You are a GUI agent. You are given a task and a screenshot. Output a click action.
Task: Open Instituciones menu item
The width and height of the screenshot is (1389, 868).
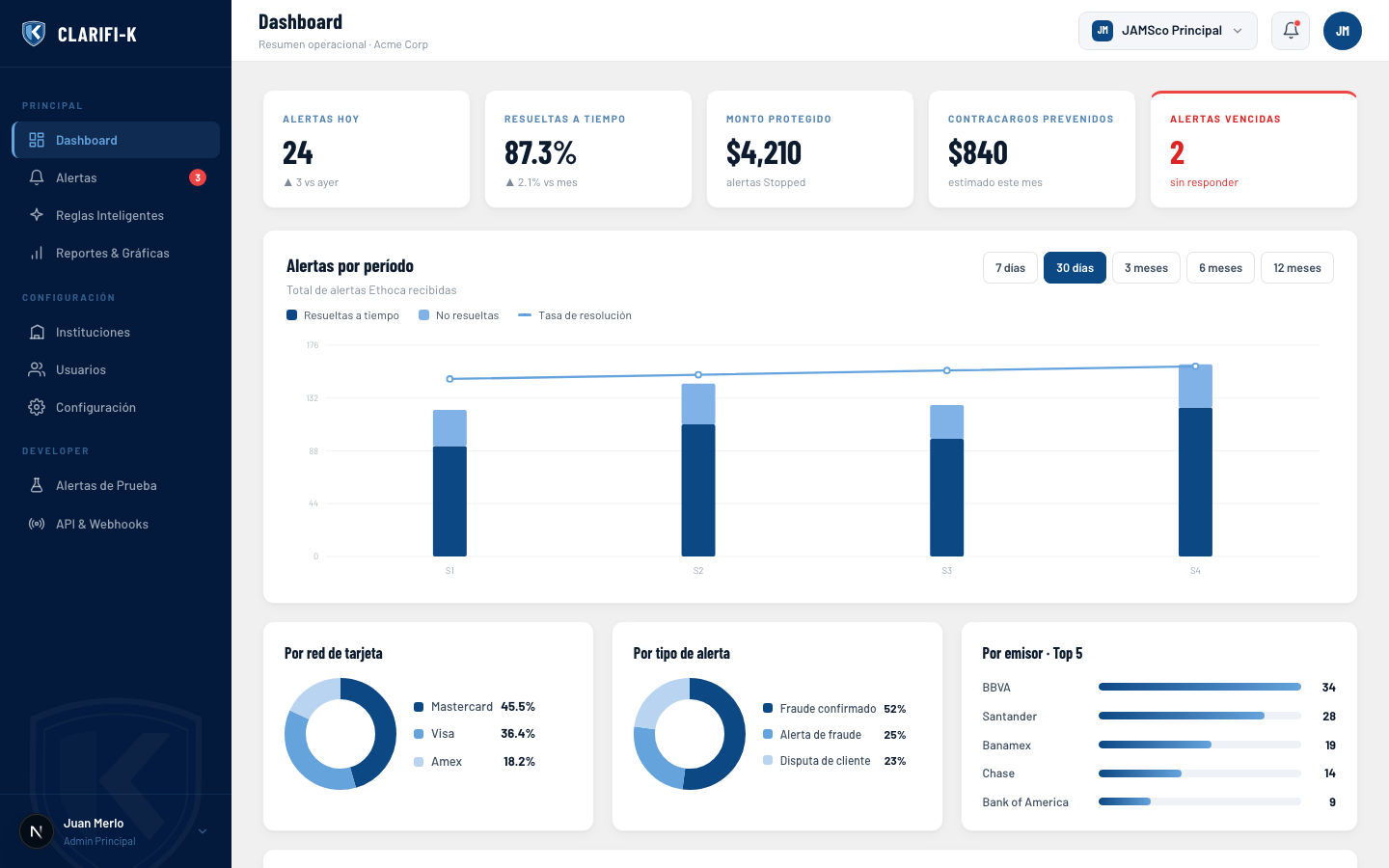coord(116,332)
